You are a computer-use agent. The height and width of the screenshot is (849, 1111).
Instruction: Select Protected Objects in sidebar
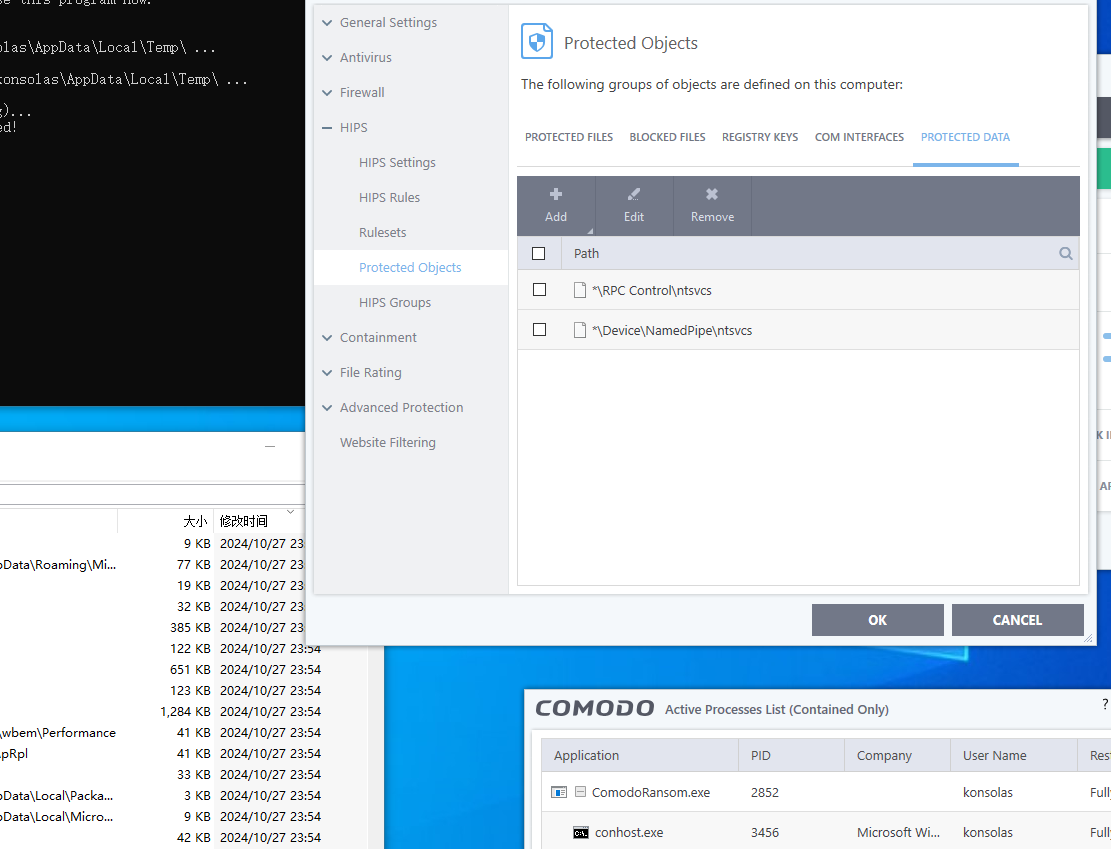410,267
